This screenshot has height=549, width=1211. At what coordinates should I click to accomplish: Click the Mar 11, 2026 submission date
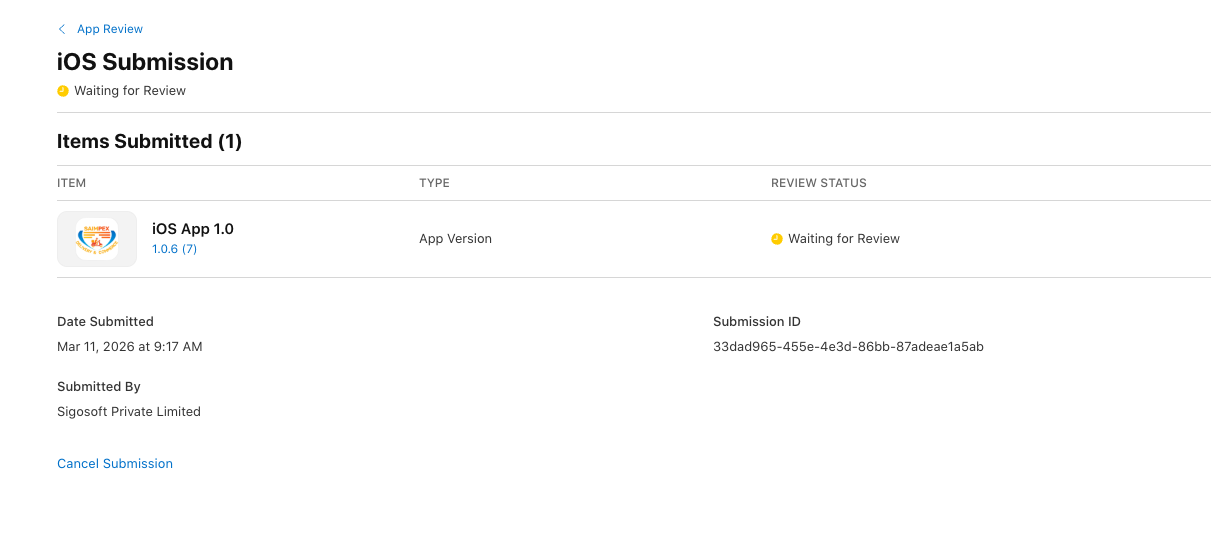click(x=130, y=347)
